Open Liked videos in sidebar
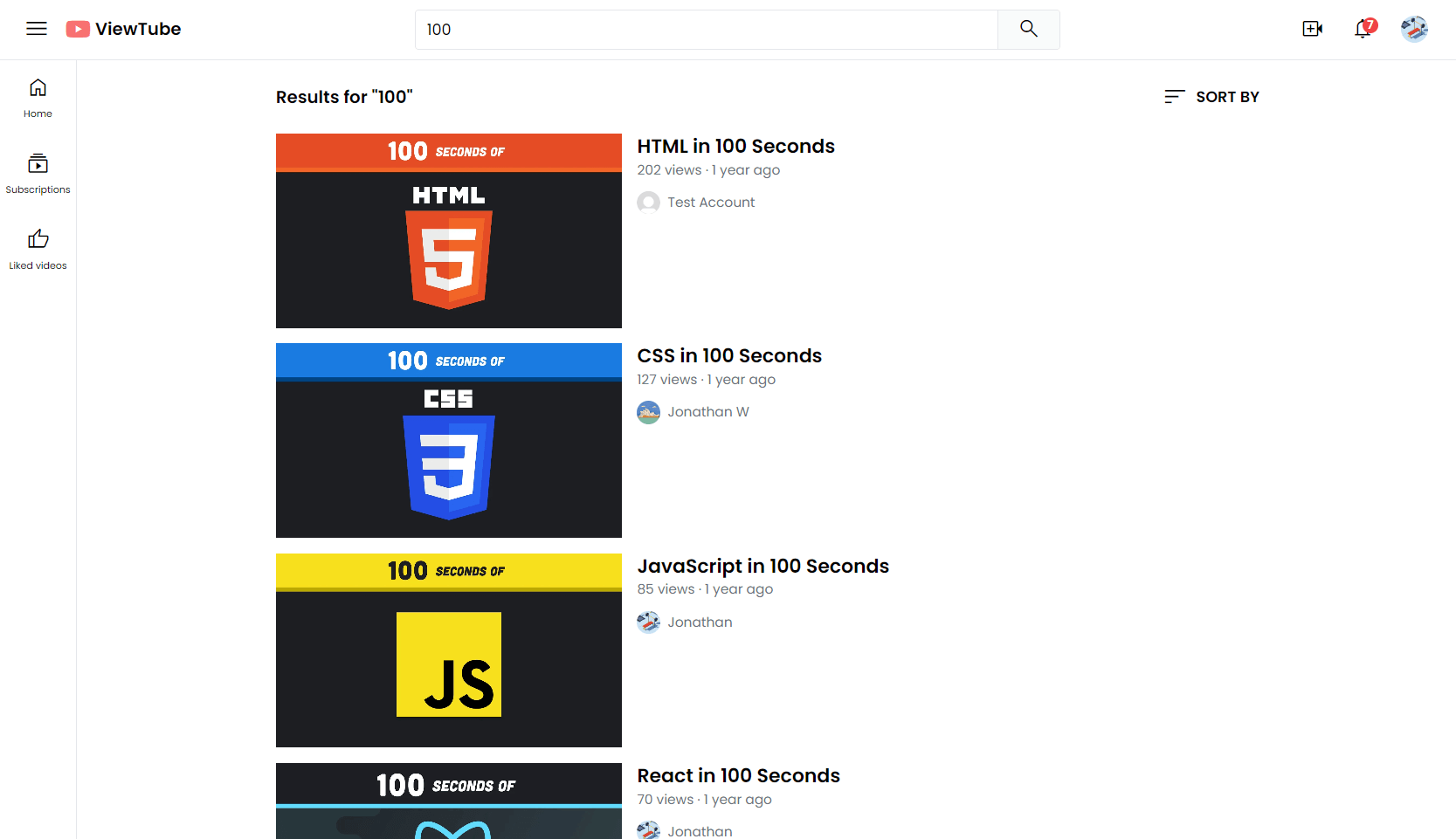The height and width of the screenshot is (839, 1456). [38, 251]
